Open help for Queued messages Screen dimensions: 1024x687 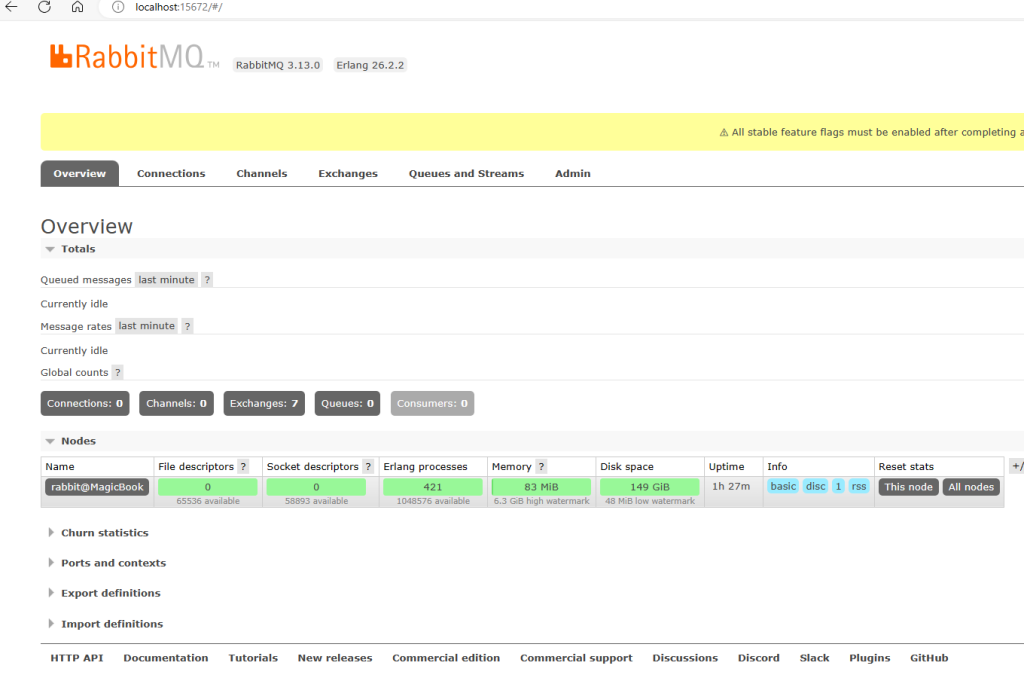[207, 280]
